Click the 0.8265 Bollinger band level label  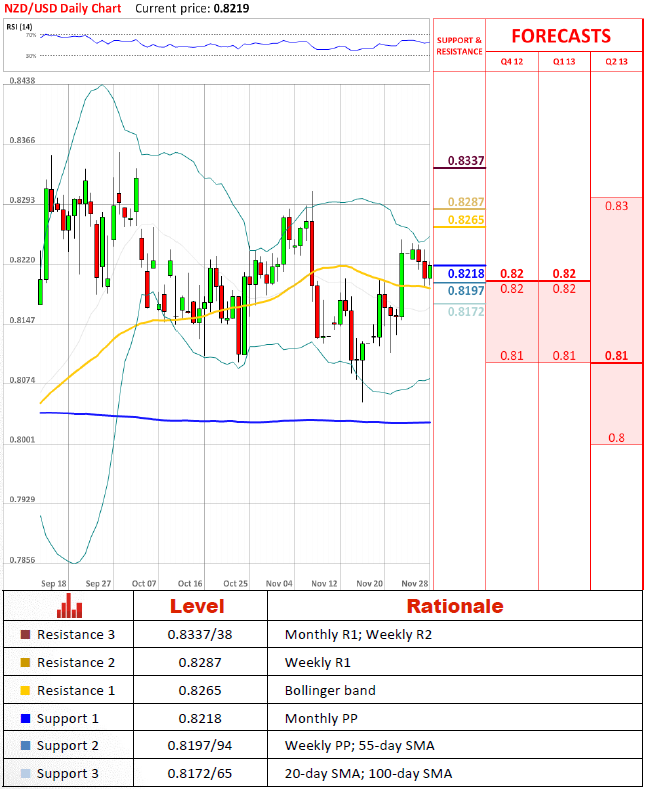tap(466, 220)
